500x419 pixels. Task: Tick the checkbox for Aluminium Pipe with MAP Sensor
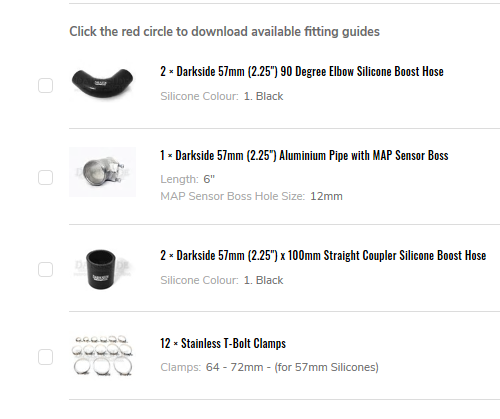point(45,177)
